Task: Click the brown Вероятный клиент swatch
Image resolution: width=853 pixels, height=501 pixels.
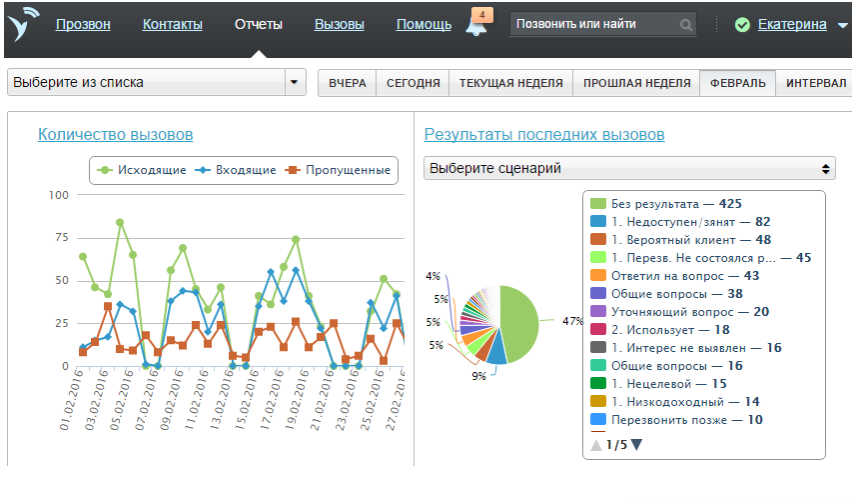Action: [x=598, y=240]
